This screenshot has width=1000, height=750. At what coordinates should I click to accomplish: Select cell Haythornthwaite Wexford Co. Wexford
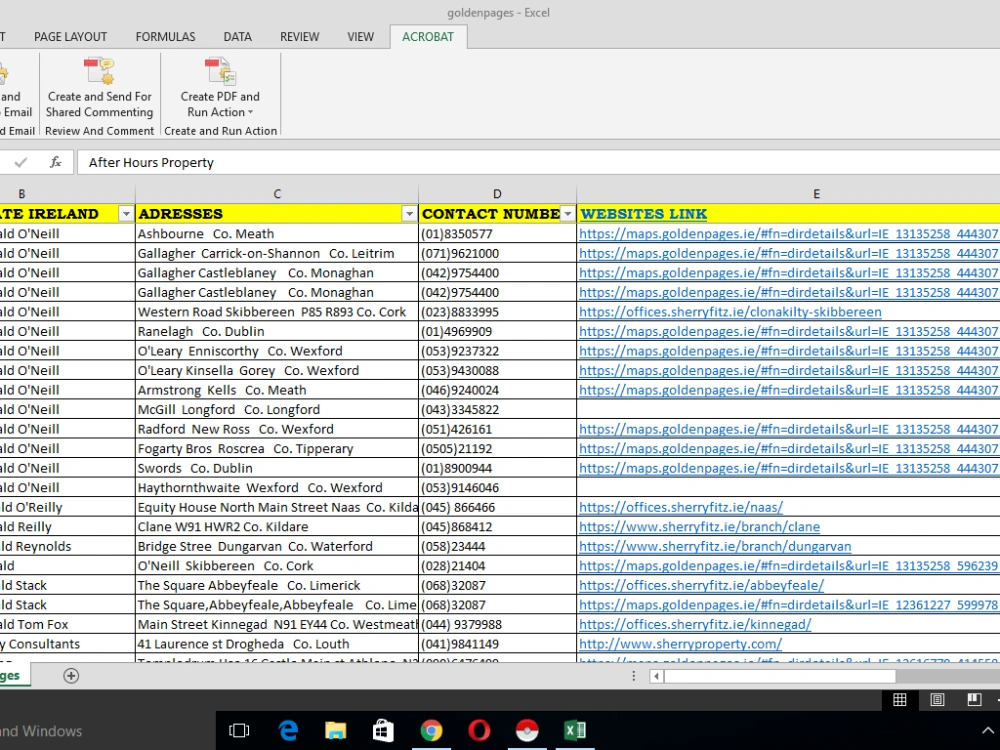(x=277, y=488)
